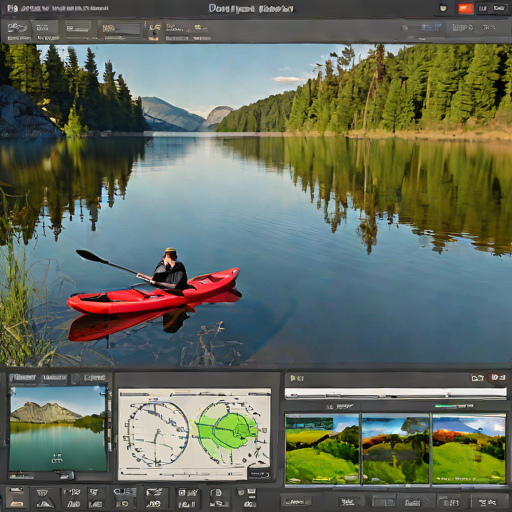Click the small icon at map panel's bottom-right
The image size is (512, 512).
[259, 474]
